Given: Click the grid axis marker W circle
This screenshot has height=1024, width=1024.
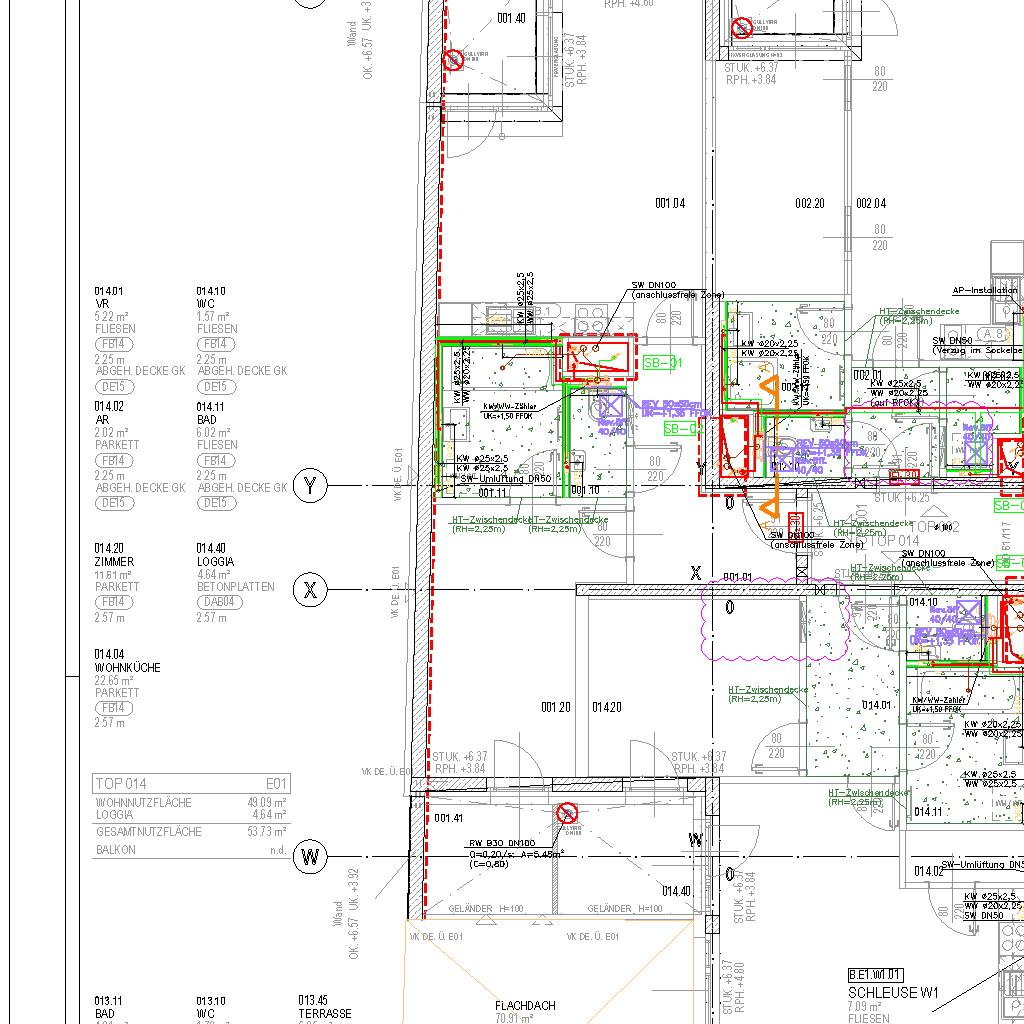Looking at the screenshot, I should pos(310,857).
